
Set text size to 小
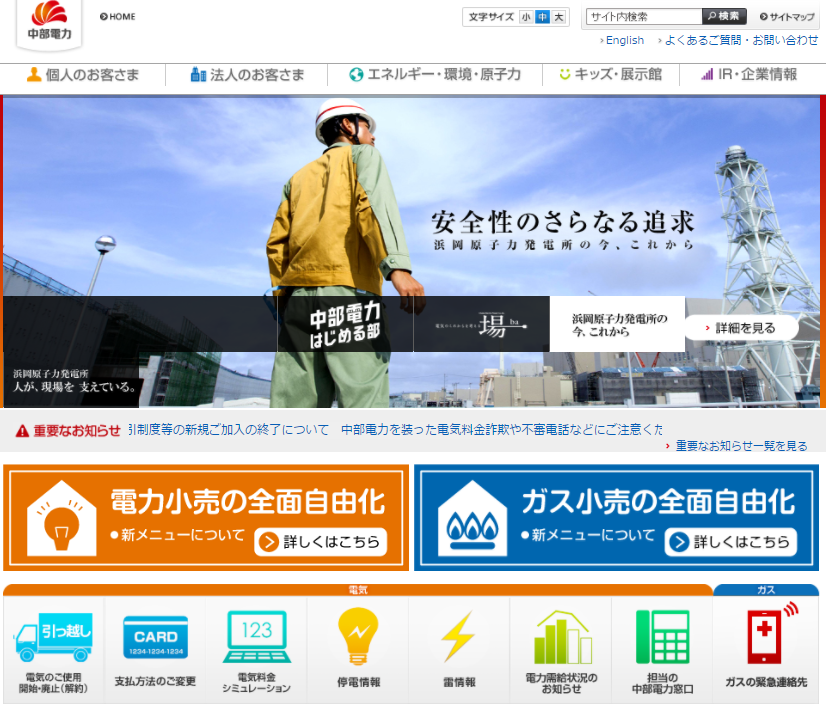(526, 17)
